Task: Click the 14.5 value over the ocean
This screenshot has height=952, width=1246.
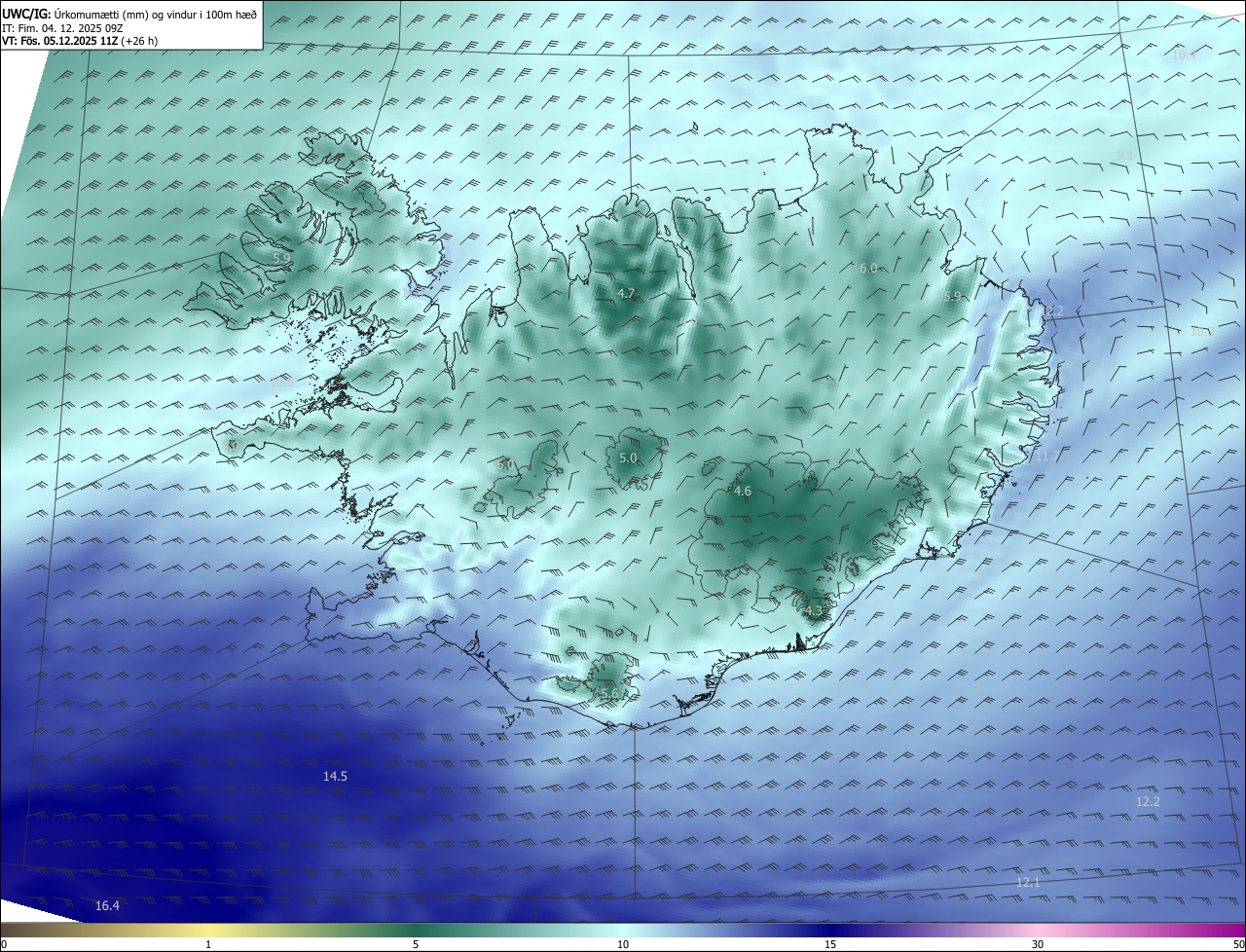Action: click(x=335, y=776)
